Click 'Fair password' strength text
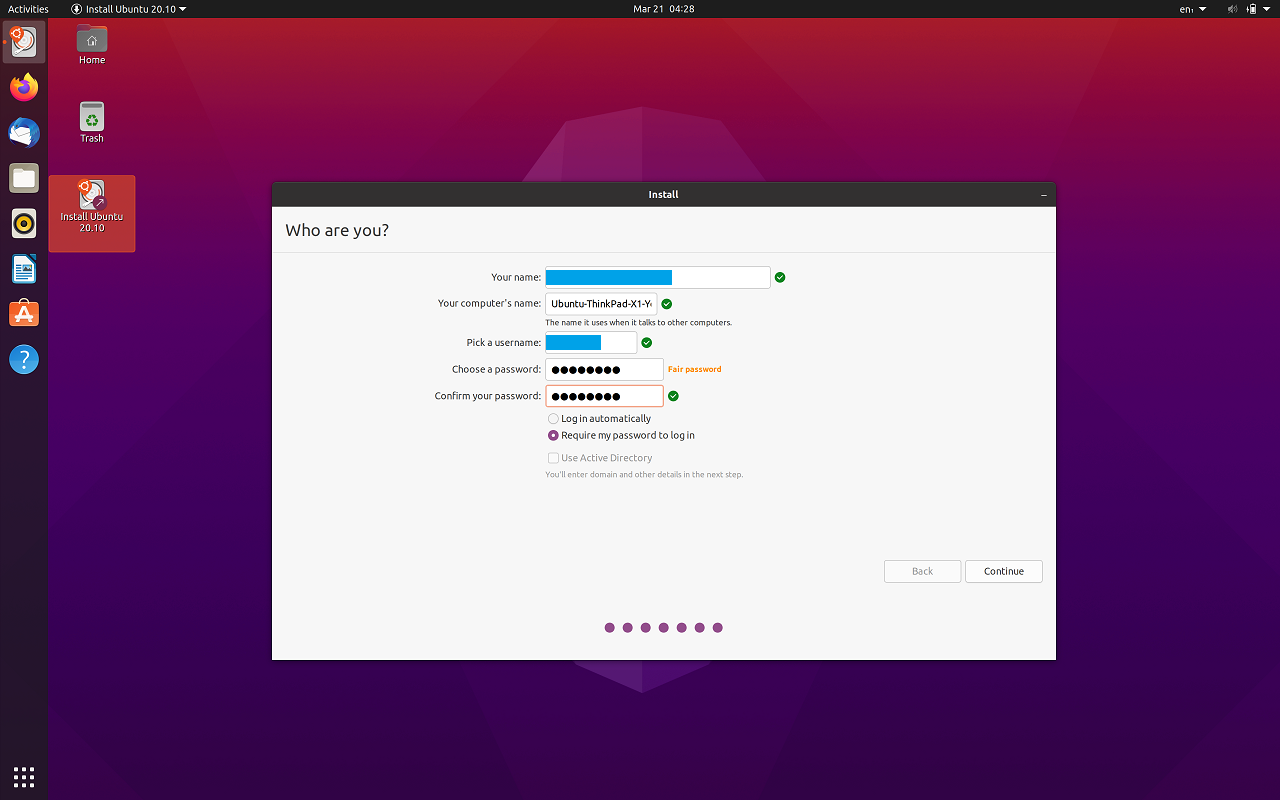Image resolution: width=1280 pixels, height=800 pixels. [x=695, y=370]
